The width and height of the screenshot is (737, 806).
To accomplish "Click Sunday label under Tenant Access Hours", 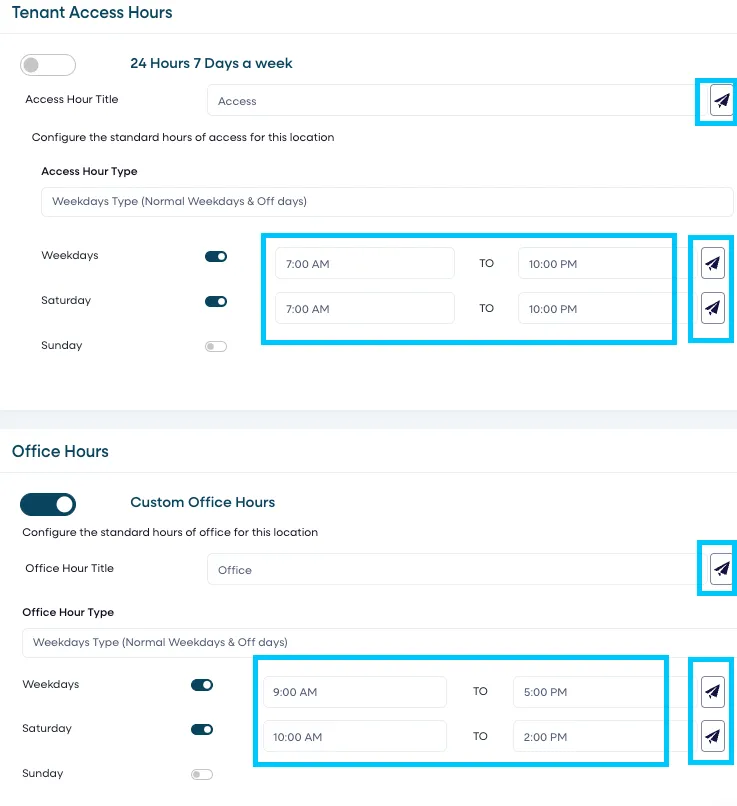I will 62,345.
